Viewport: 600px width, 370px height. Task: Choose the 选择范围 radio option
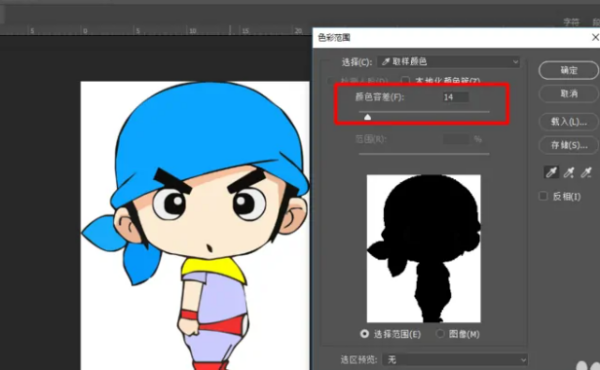coord(364,334)
